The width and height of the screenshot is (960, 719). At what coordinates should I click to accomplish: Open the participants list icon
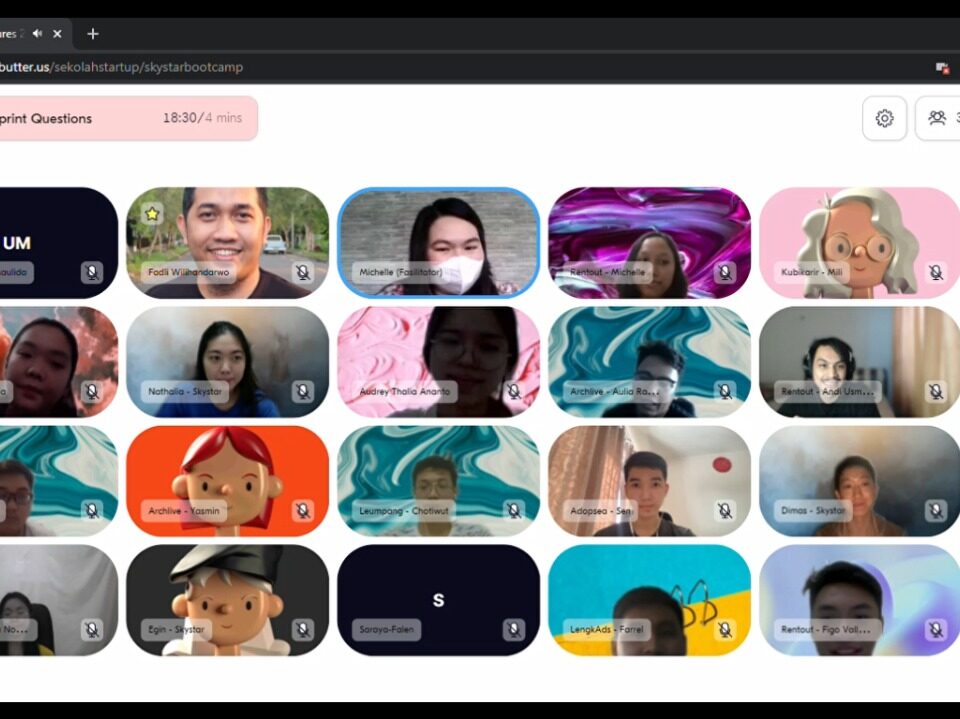(937, 119)
